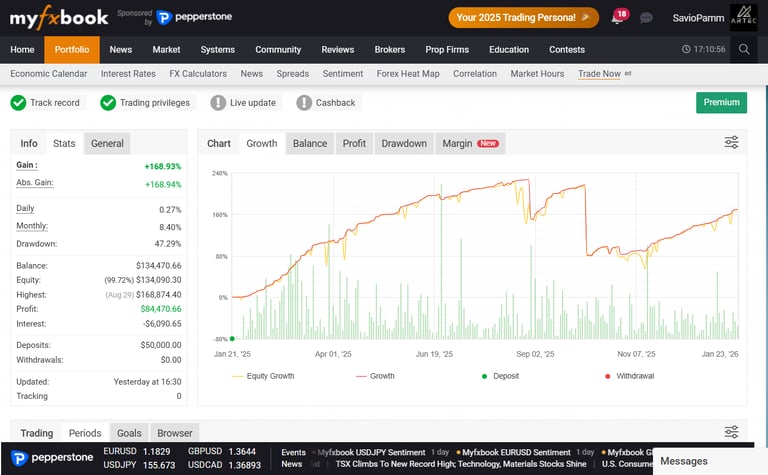Screen dimensions: 768x475
Task: Toggle Equity Growth series in chart legend
Action: click(x=263, y=376)
